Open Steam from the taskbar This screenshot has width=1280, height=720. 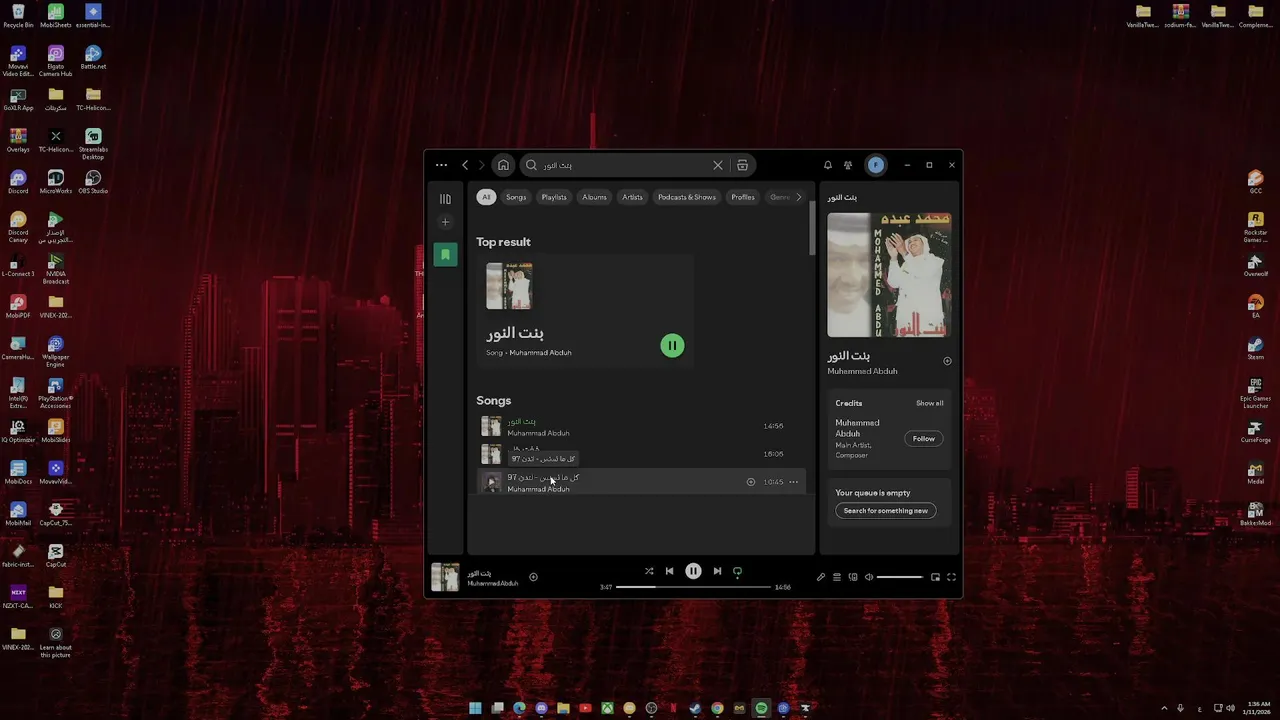tap(695, 708)
